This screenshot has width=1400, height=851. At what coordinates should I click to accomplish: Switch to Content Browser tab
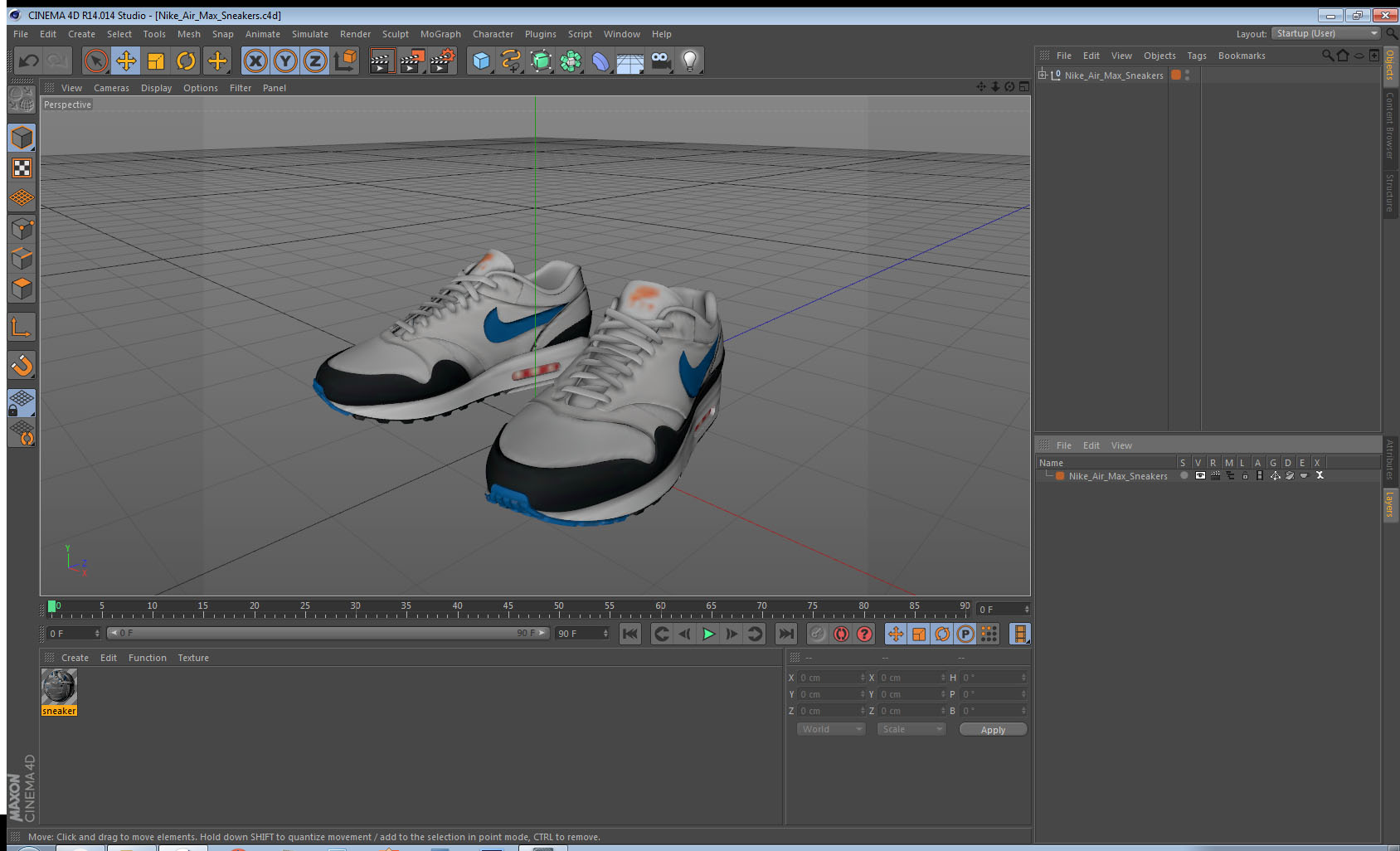point(1389,125)
